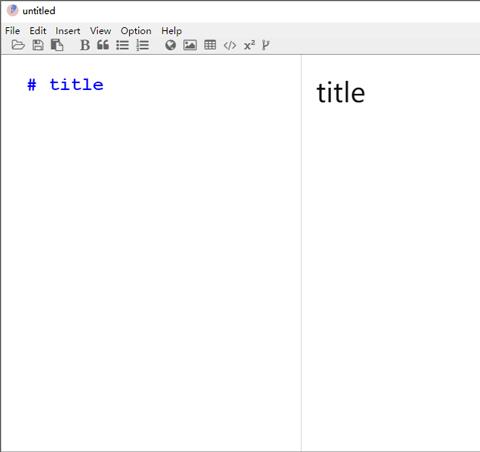Viewport: 480px width, 452px height.
Task: Click the last toolbar flag-like icon
Action: 266,45
